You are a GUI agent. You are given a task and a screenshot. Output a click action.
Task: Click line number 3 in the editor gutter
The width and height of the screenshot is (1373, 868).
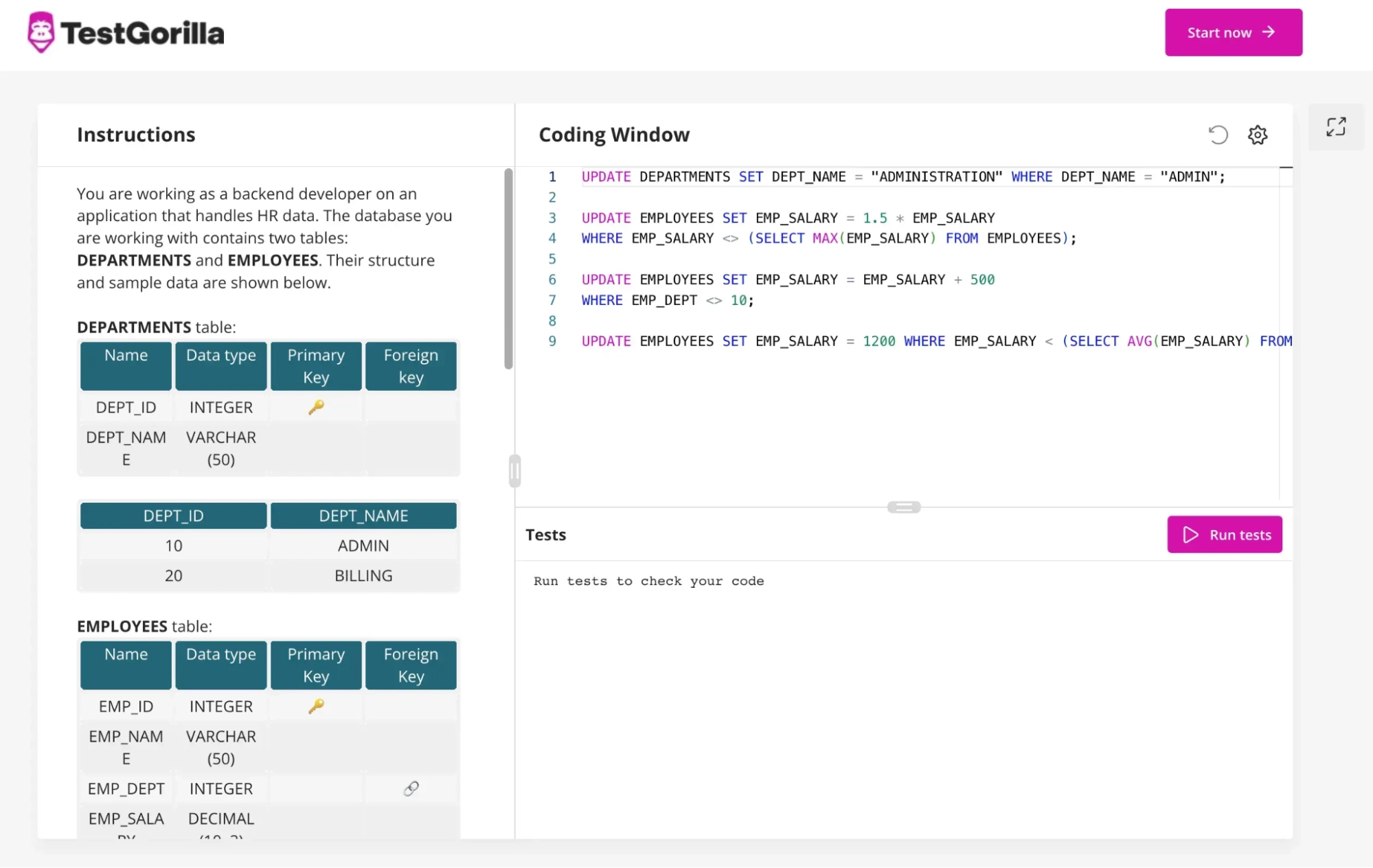[x=552, y=218]
